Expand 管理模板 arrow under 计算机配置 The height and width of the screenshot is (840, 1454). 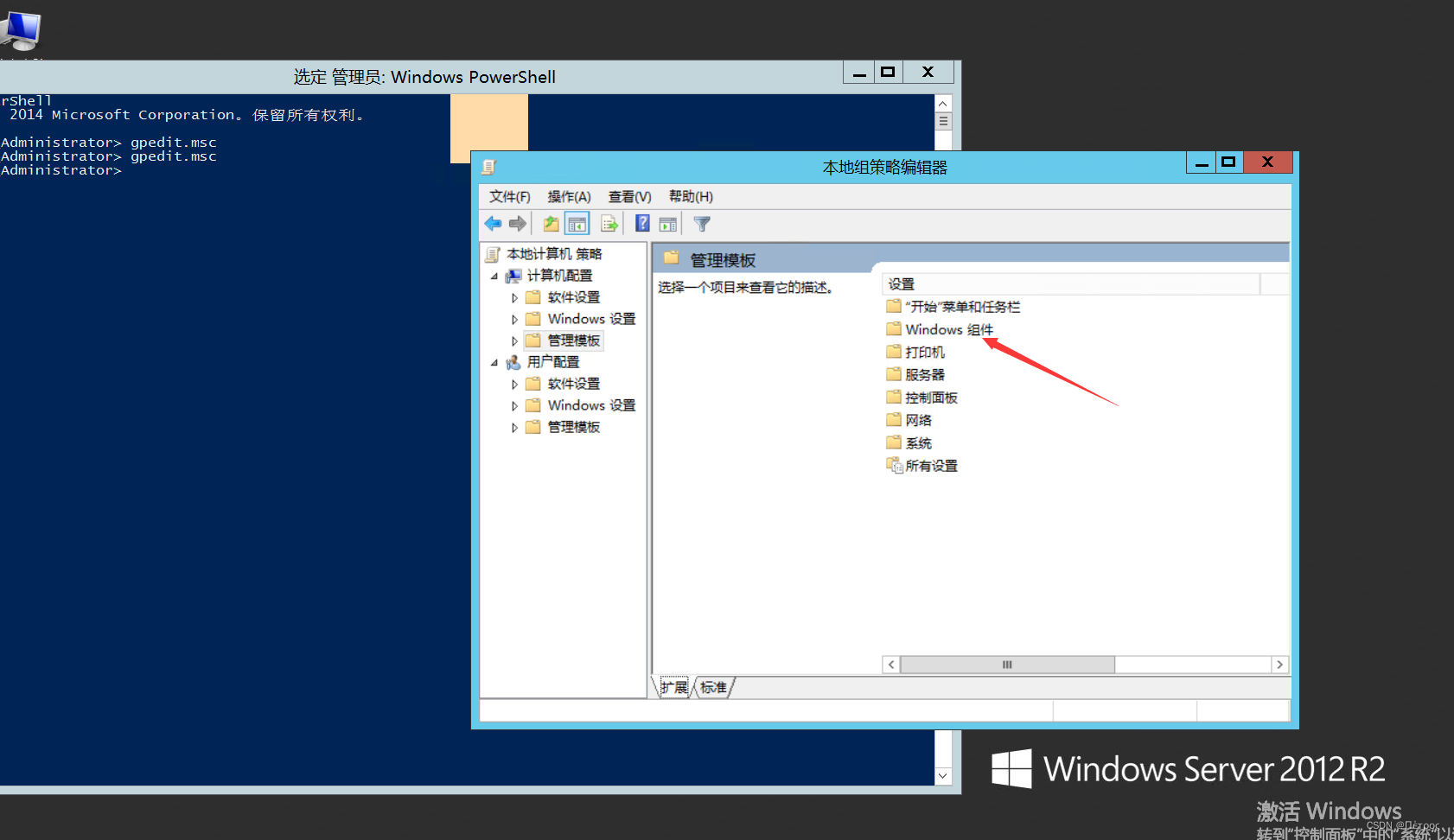[514, 341]
